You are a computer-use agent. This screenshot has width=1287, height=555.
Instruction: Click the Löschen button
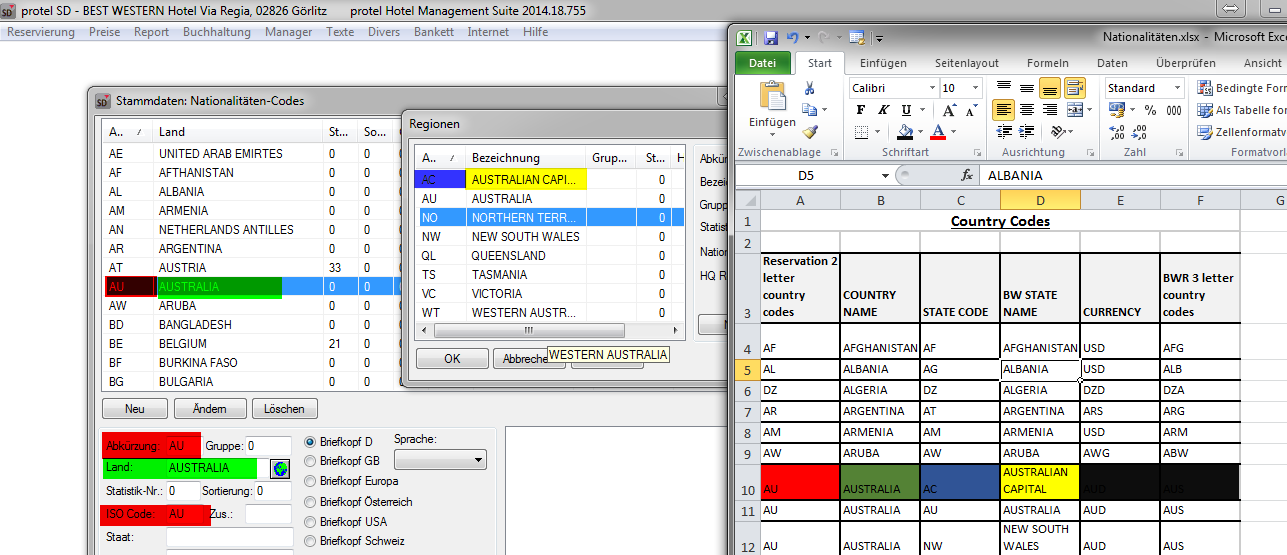[285, 409]
